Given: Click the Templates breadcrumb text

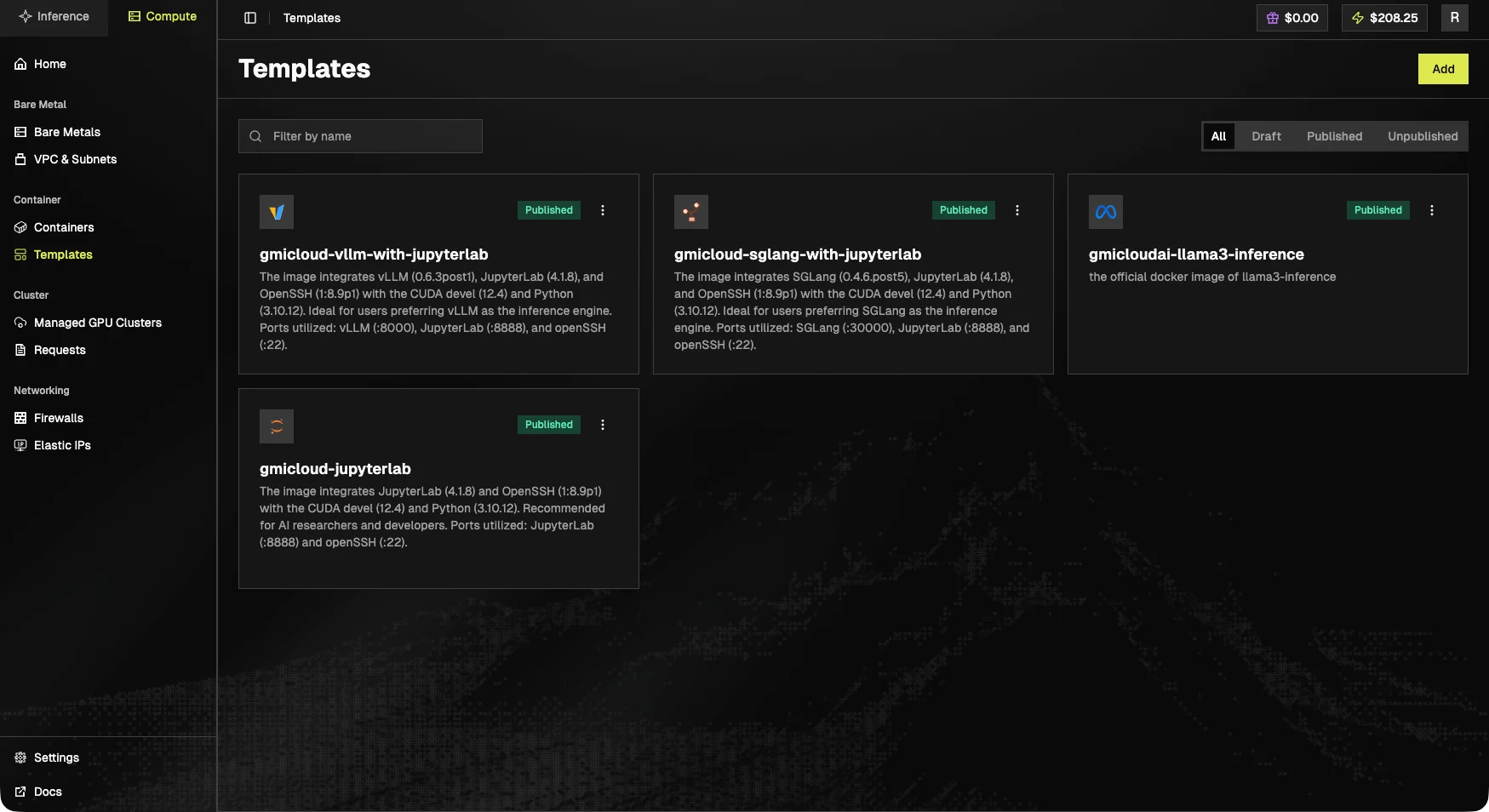Looking at the screenshot, I should coord(312,18).
